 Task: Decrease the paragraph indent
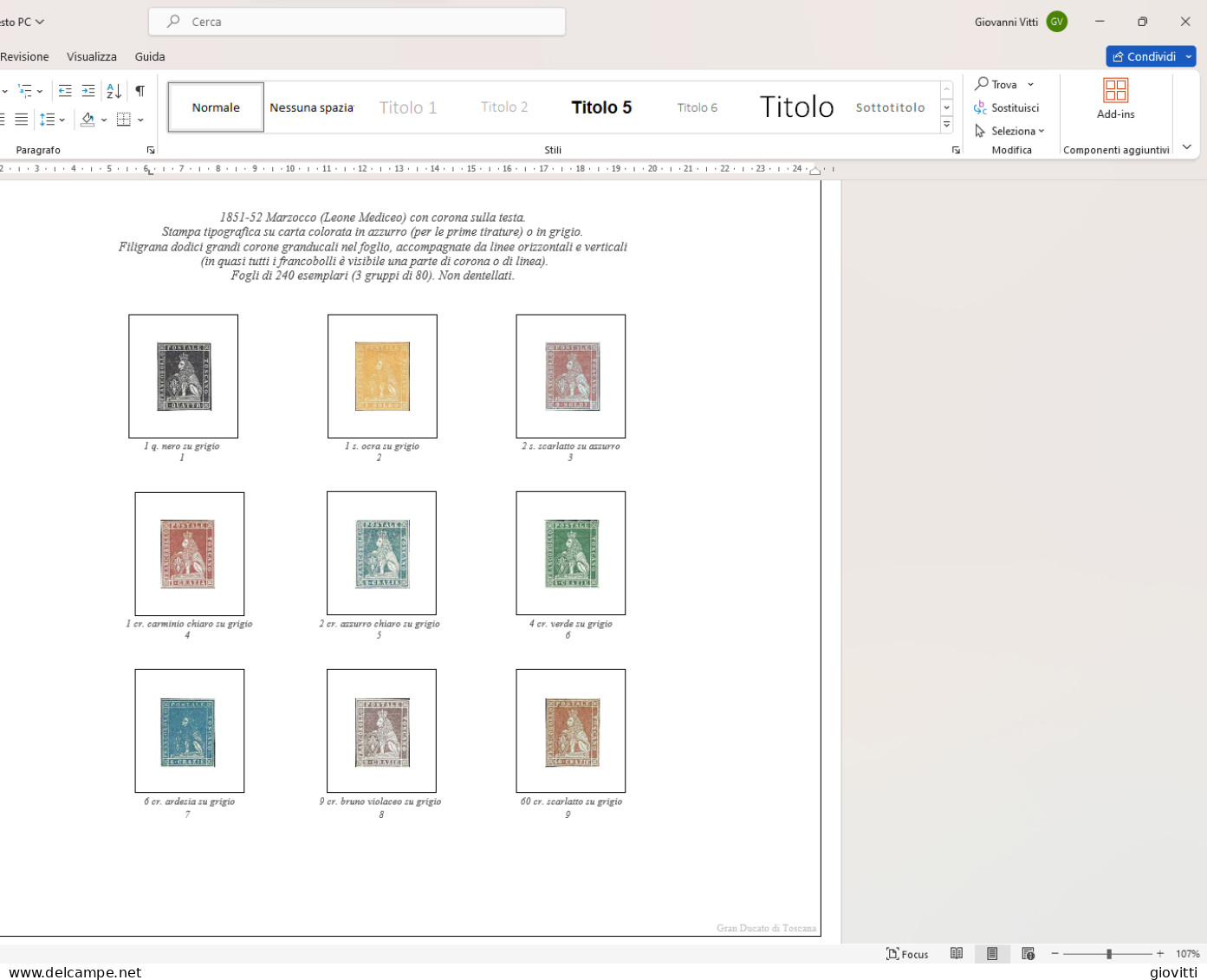(65, 91)
